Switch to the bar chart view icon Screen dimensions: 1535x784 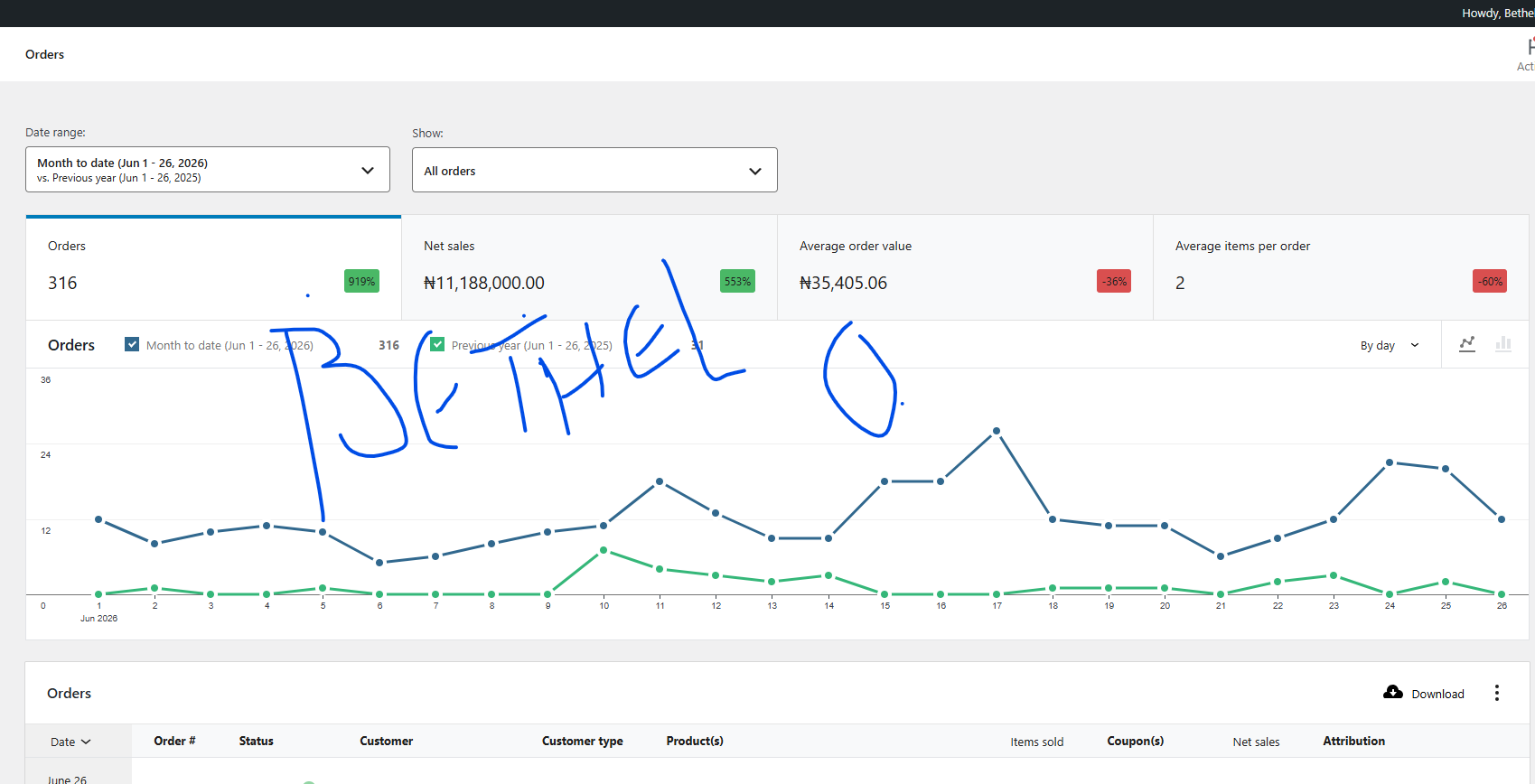click(1503, 344)
